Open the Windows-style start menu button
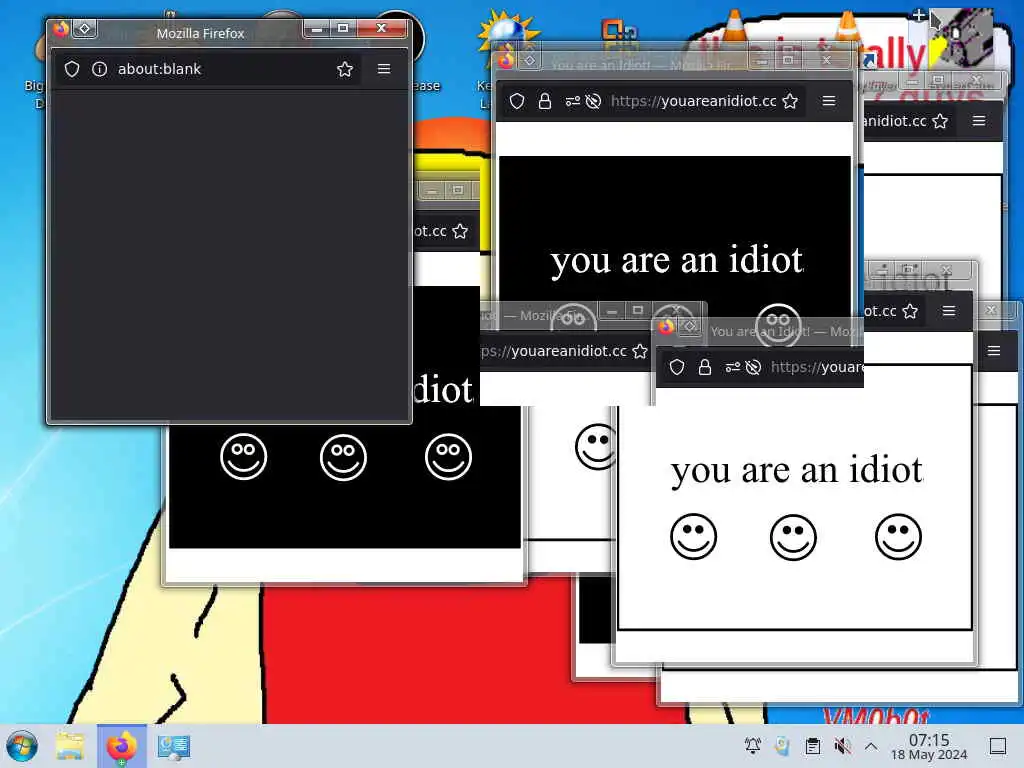The height and width of the screenshot is (768, 1024). point(22,746)
